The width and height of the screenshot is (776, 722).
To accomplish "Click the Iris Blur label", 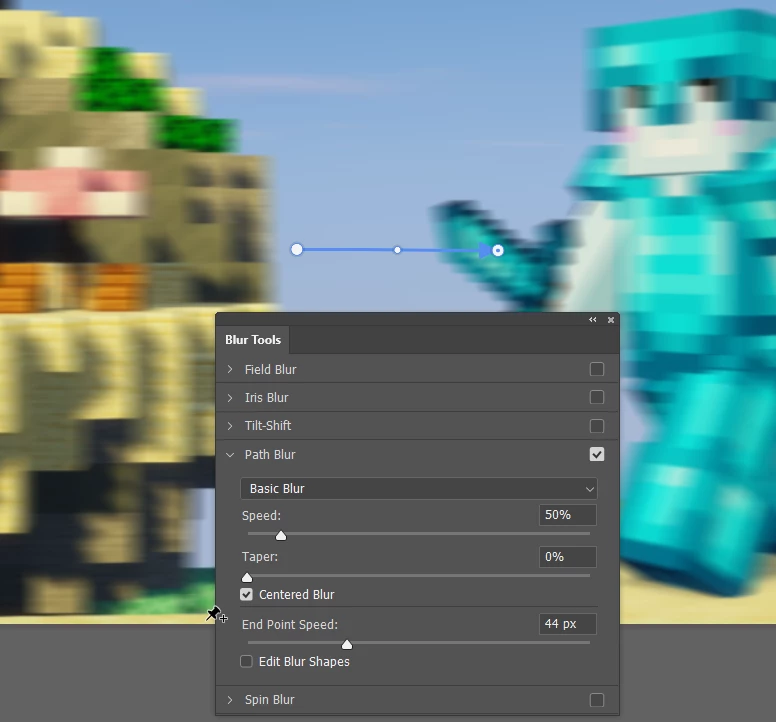I will (266, 398).
